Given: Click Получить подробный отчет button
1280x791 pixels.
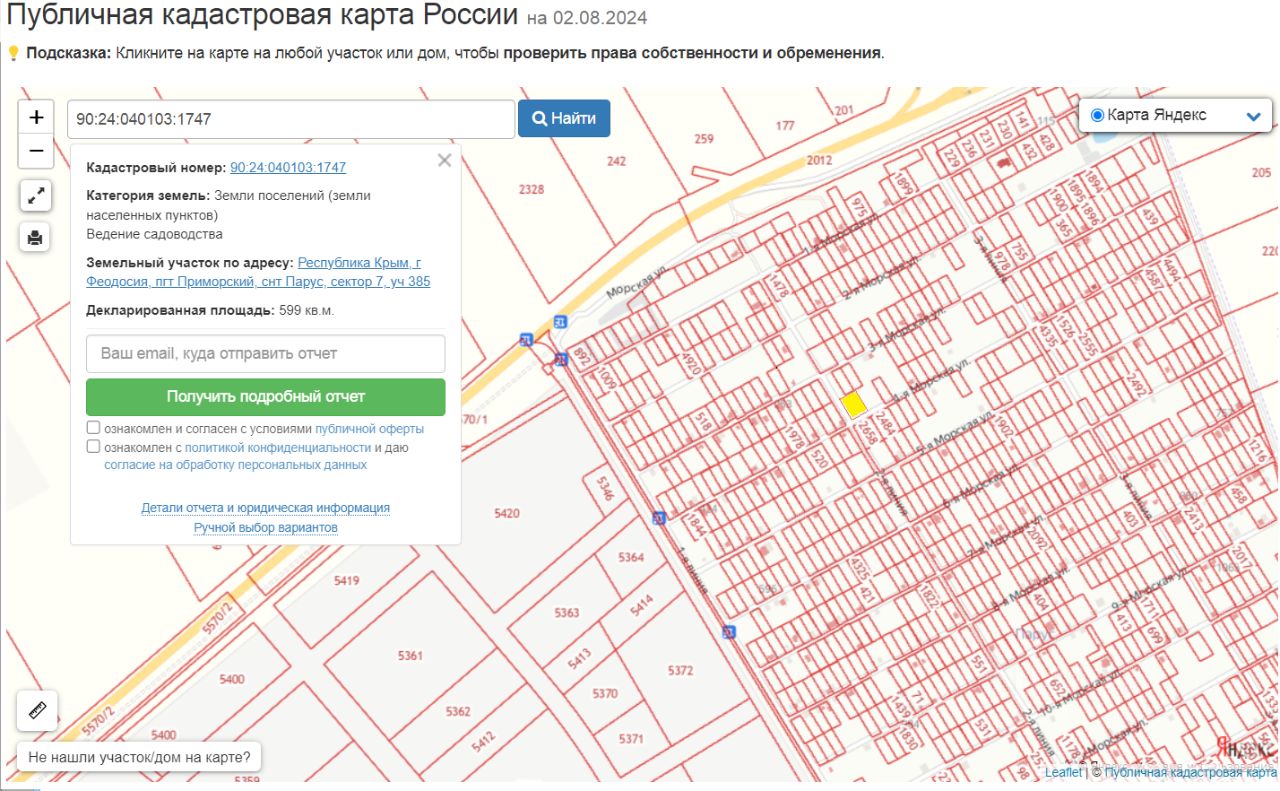Looking at the screenshot, I should [x=266, y=397].
